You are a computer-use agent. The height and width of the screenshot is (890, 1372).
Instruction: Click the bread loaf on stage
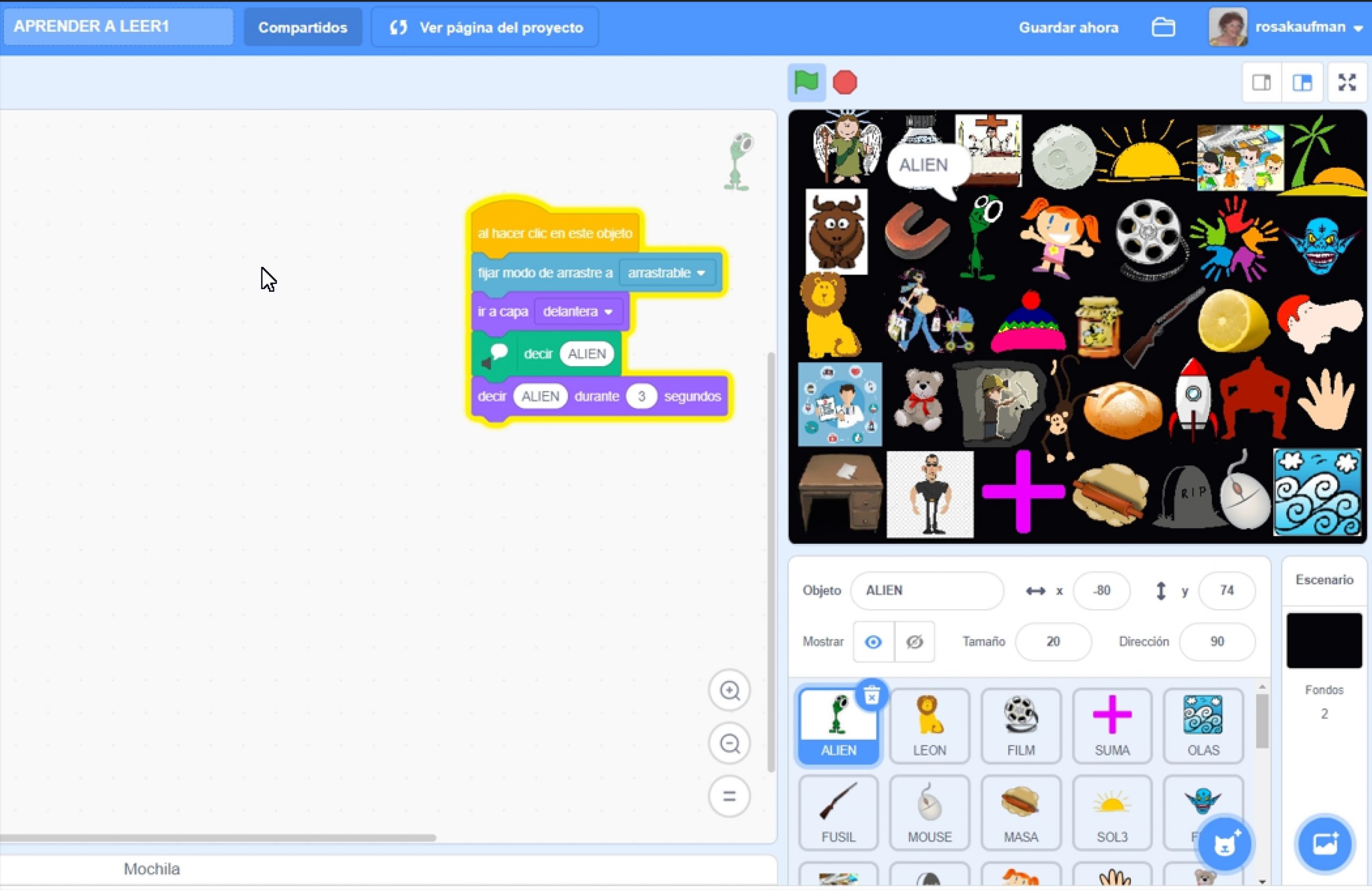(1122, 411)
